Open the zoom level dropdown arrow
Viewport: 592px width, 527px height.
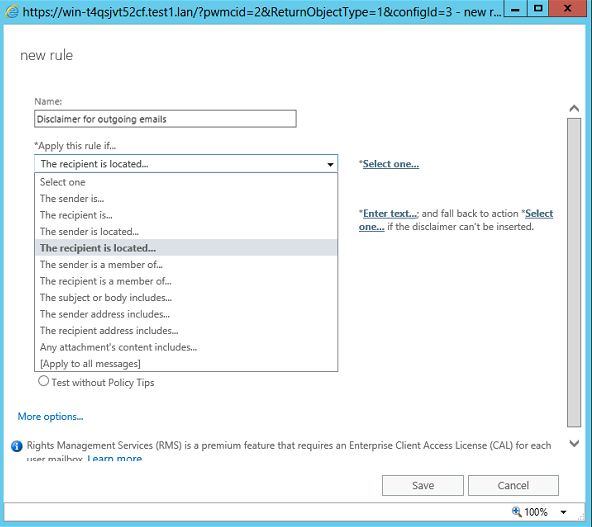[563, 512]
